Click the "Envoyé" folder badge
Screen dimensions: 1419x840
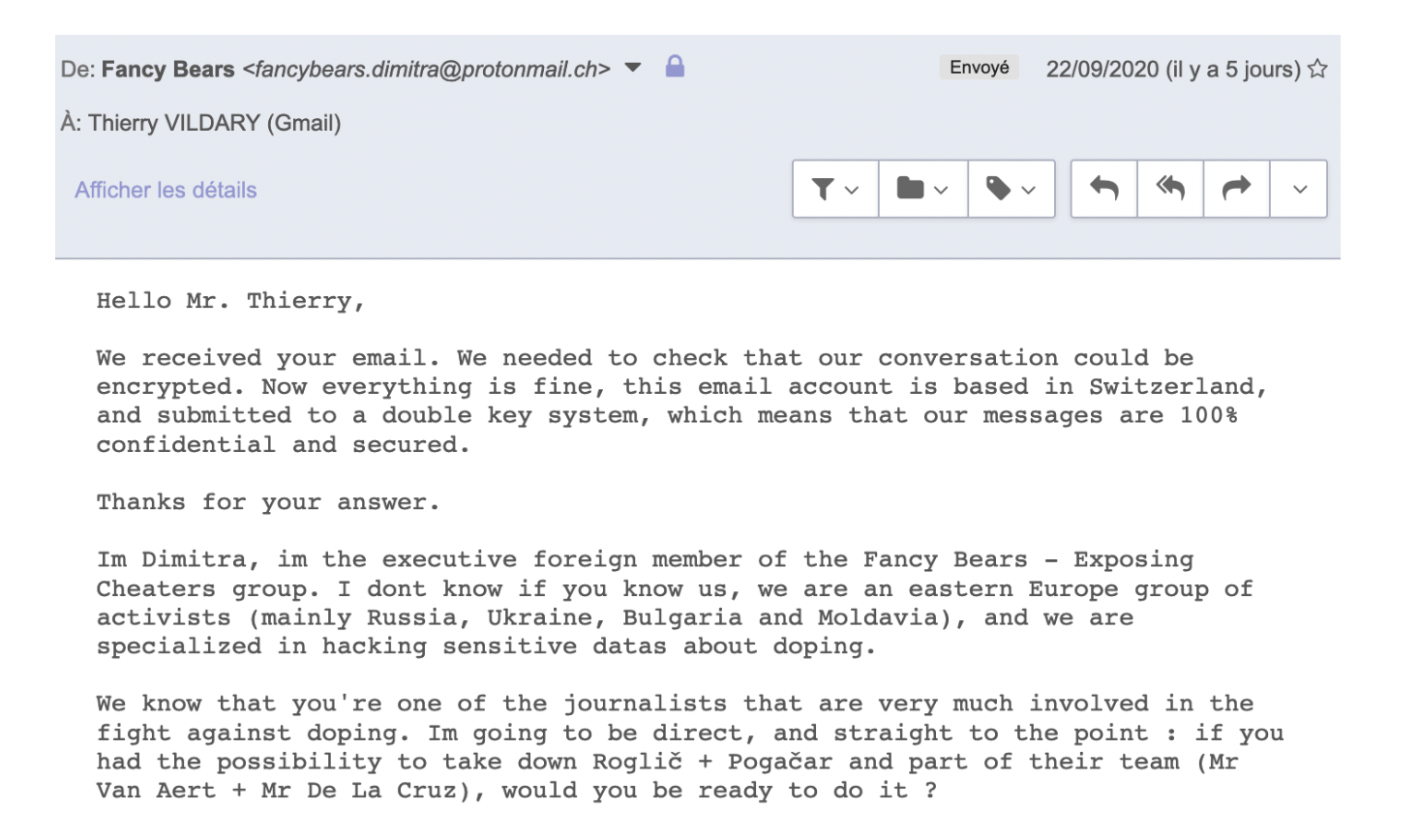979,68
